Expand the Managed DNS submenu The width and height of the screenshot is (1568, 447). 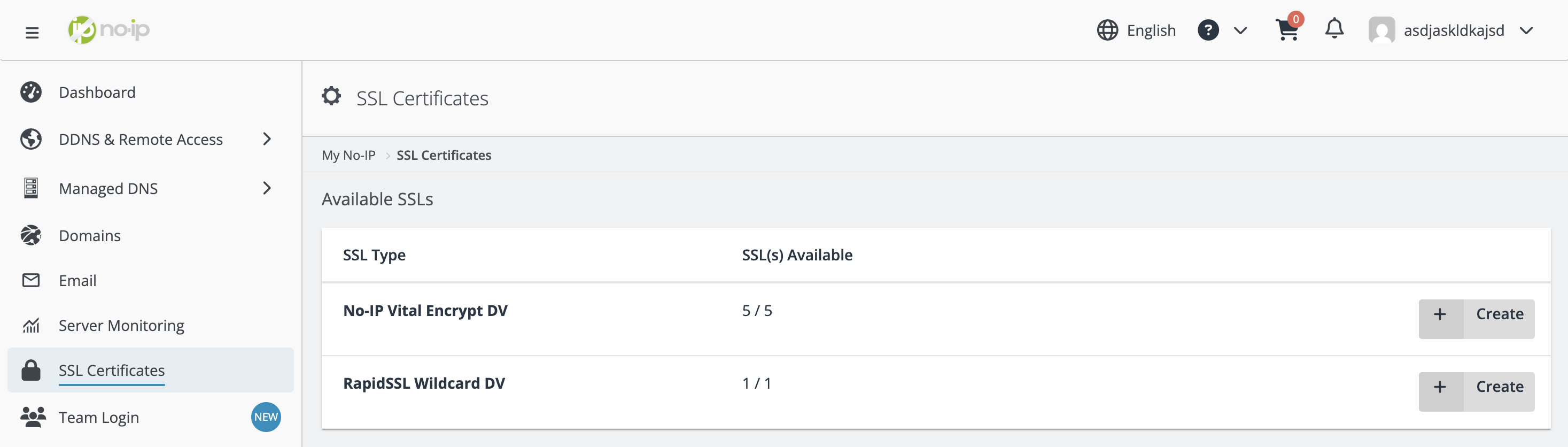point(267,188)
